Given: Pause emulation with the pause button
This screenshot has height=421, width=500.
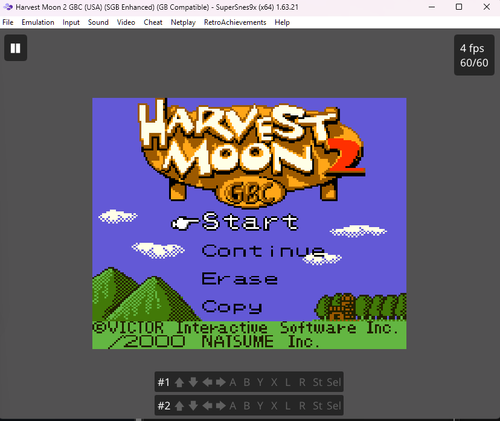Looking at the screenshot, I should pos(15,48).
